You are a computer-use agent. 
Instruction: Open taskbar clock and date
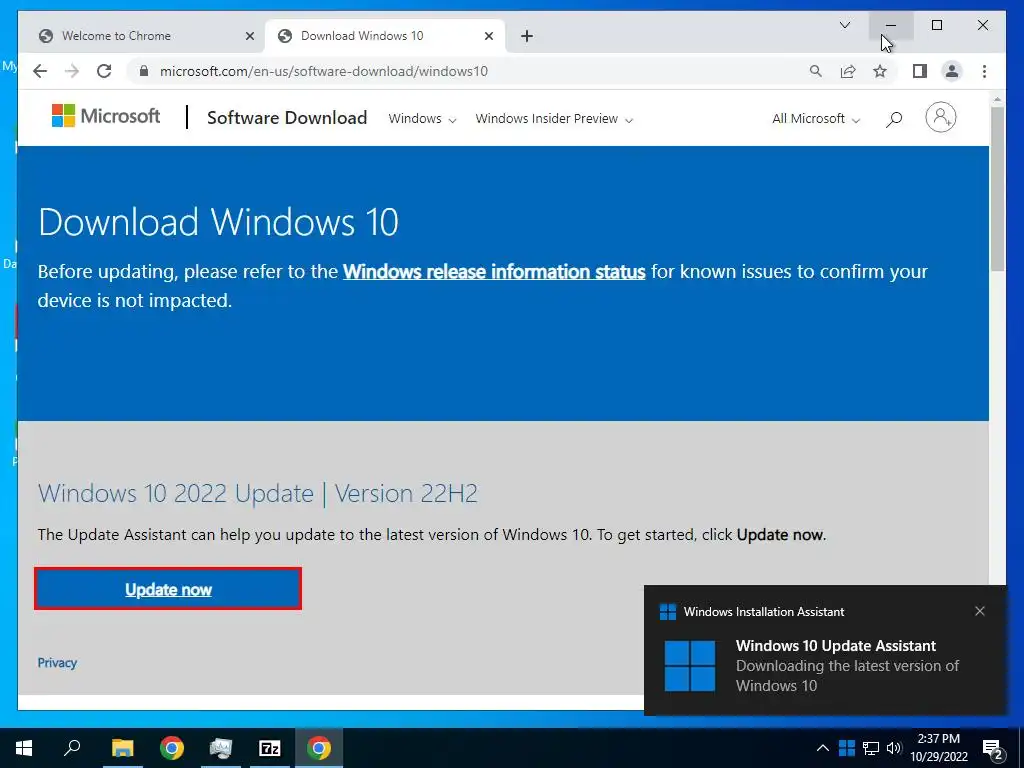[938, 748]
